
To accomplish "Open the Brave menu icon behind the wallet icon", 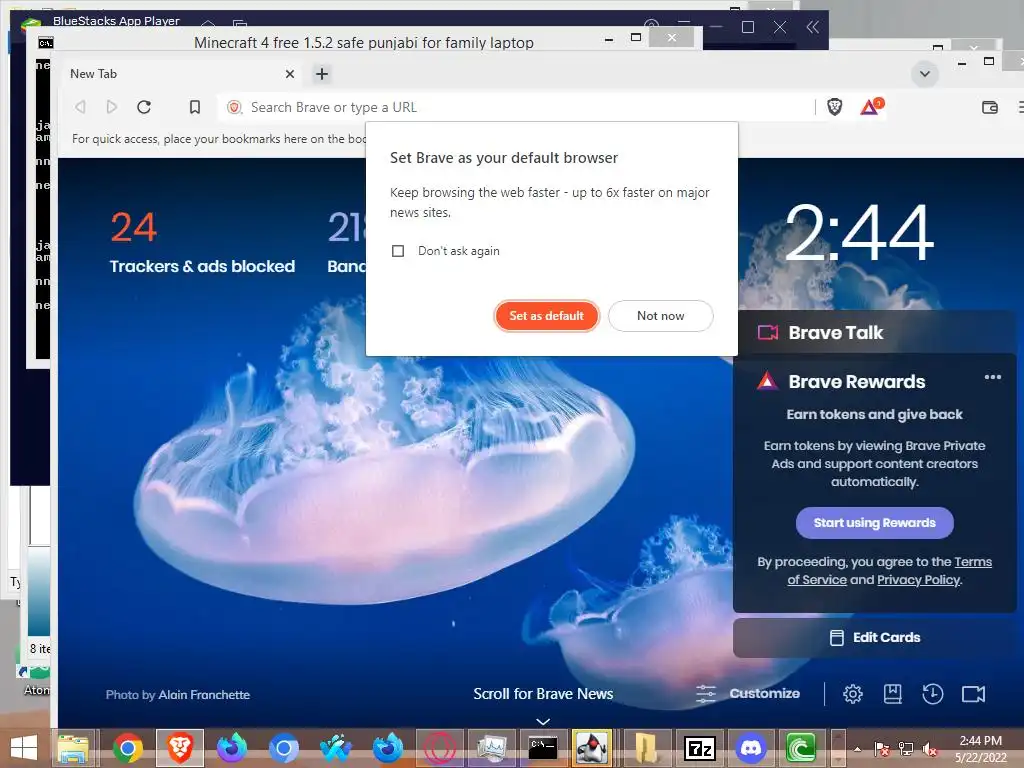I will [x=1019, y=107].
